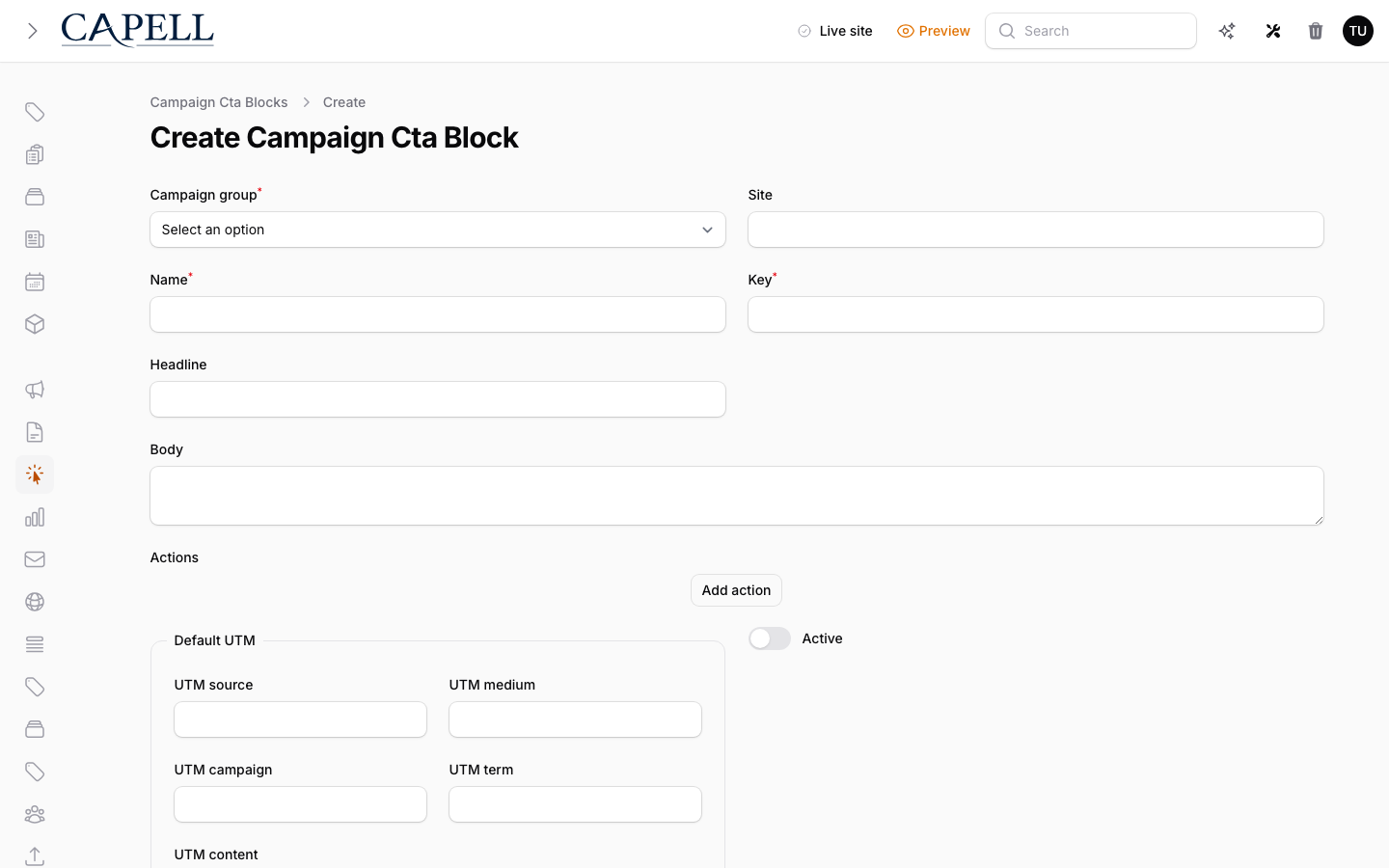The image size is (1389, 868).
Task: Open the stack icon below the clipboard icon
Action: 35,197
